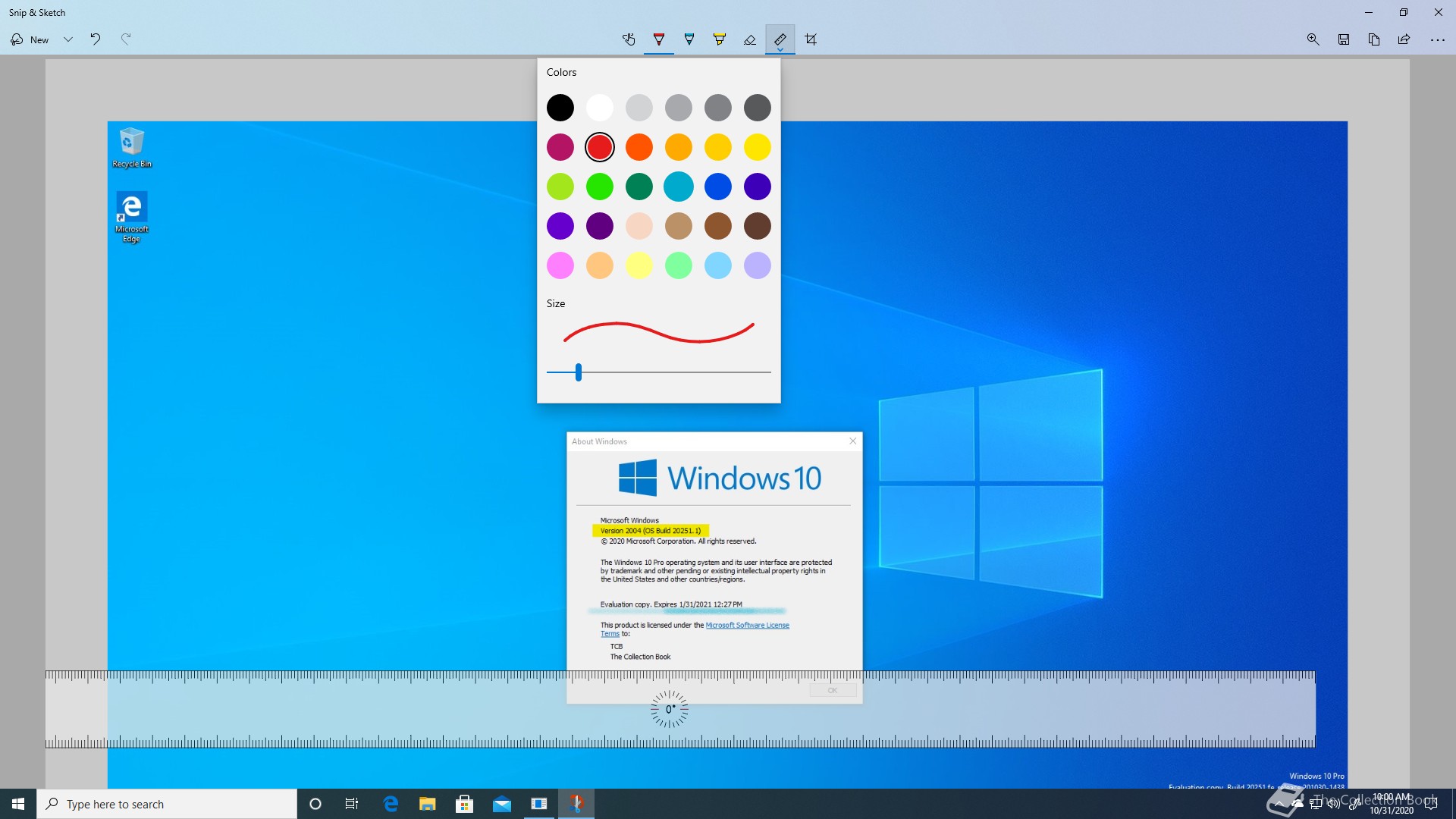Pick the black color swatch
The height and width of the screenshot is (819, 1456).
point(560,108)
